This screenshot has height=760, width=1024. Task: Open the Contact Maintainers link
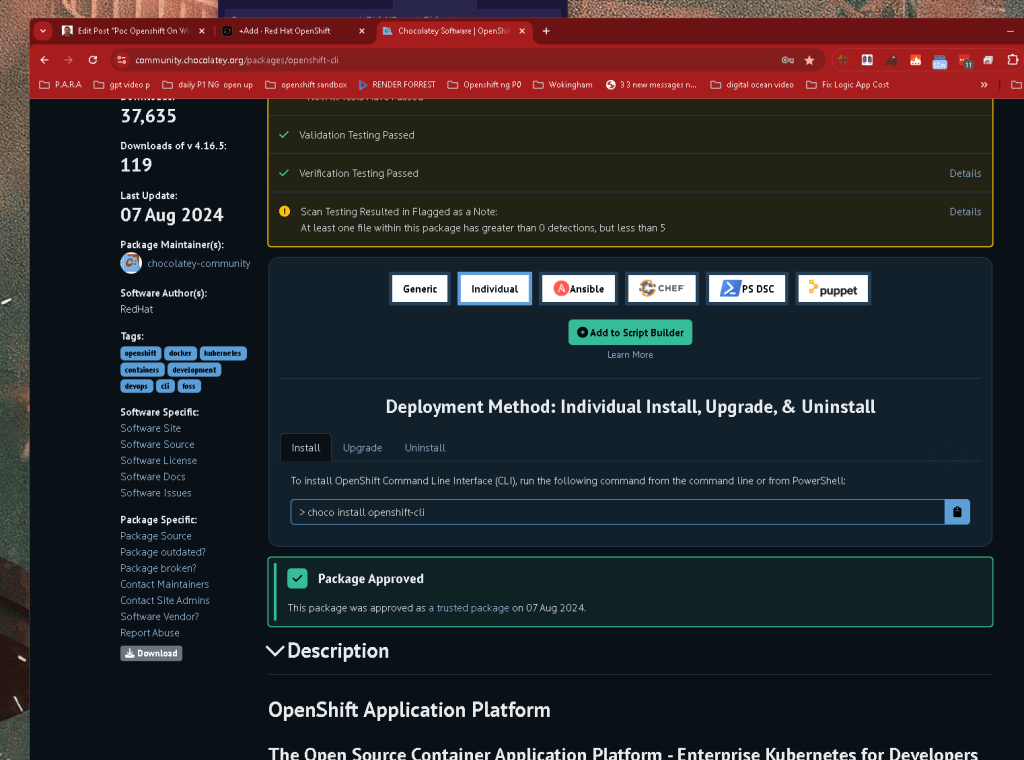165,584
